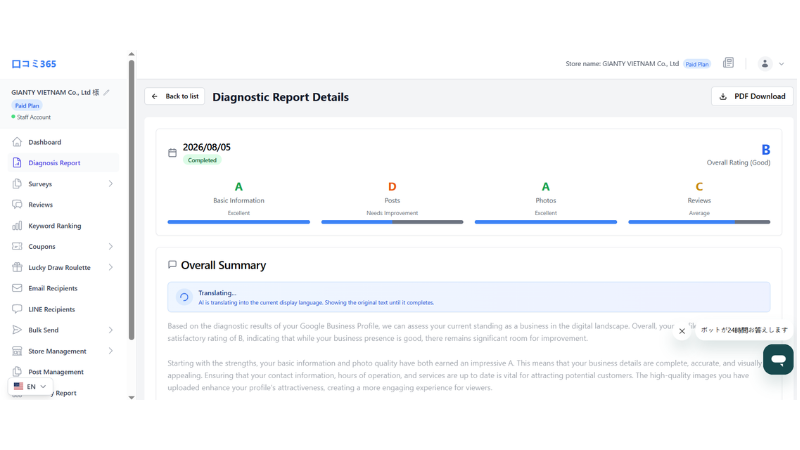The height and width of the screenshot is (450, 800).
Task: Expand the Coupons submenu chevron
Action: click(x=111, y=246)
